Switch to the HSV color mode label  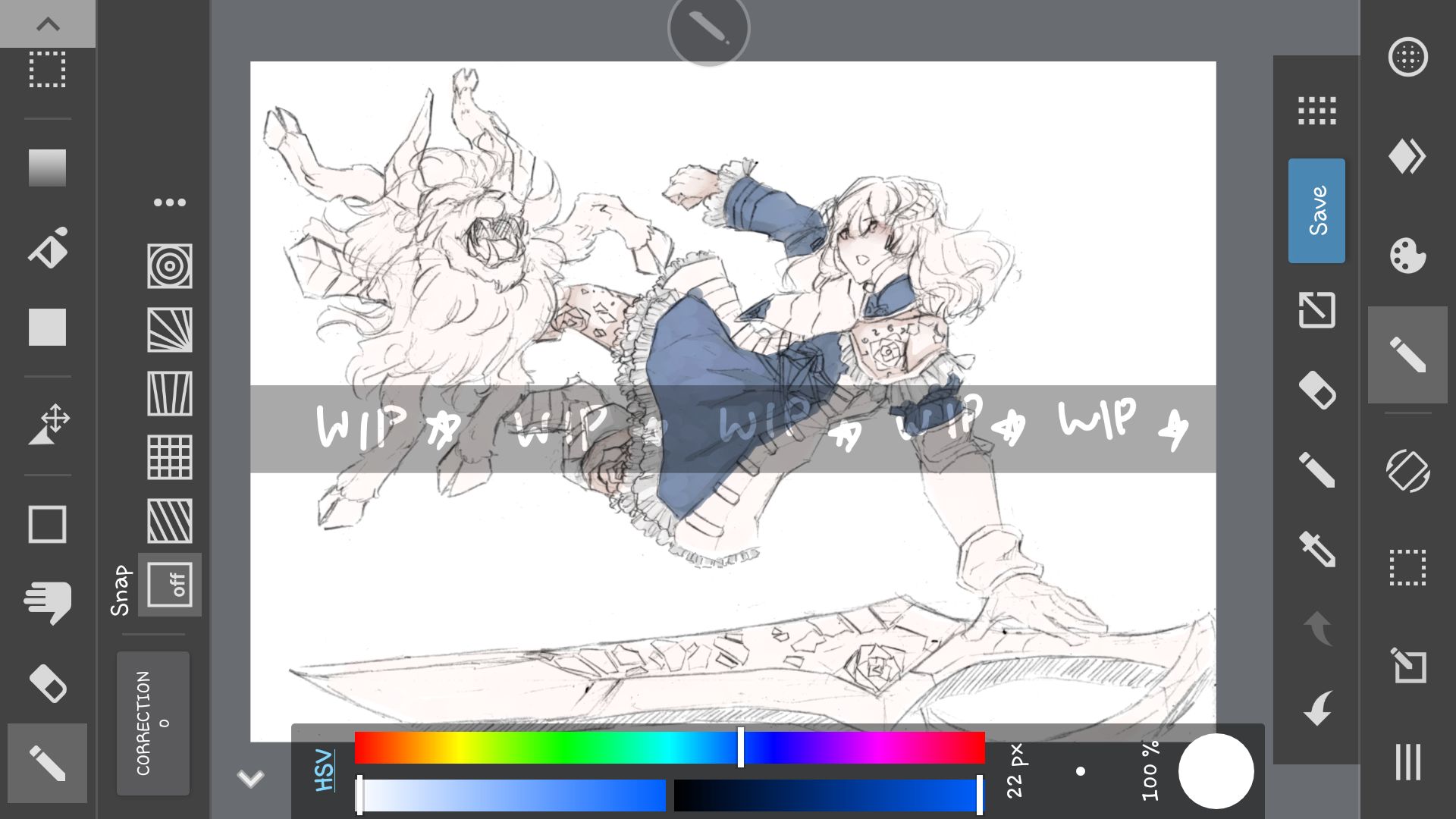(322, 768)
